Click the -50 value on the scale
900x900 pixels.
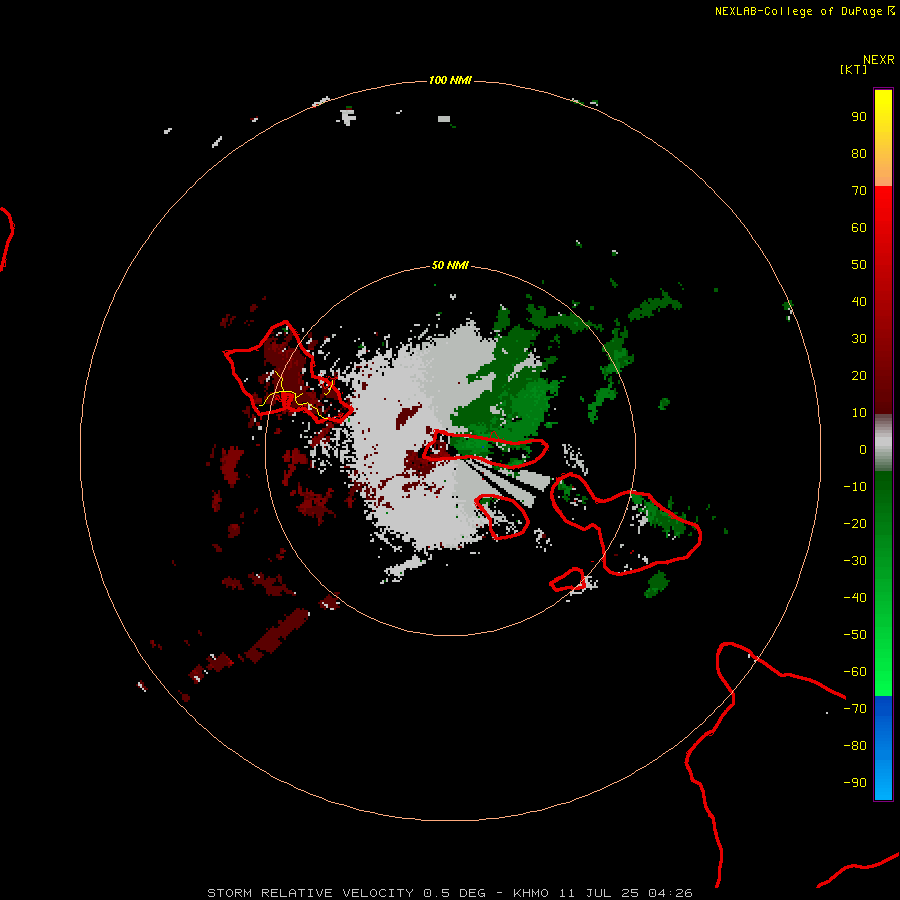855,635
